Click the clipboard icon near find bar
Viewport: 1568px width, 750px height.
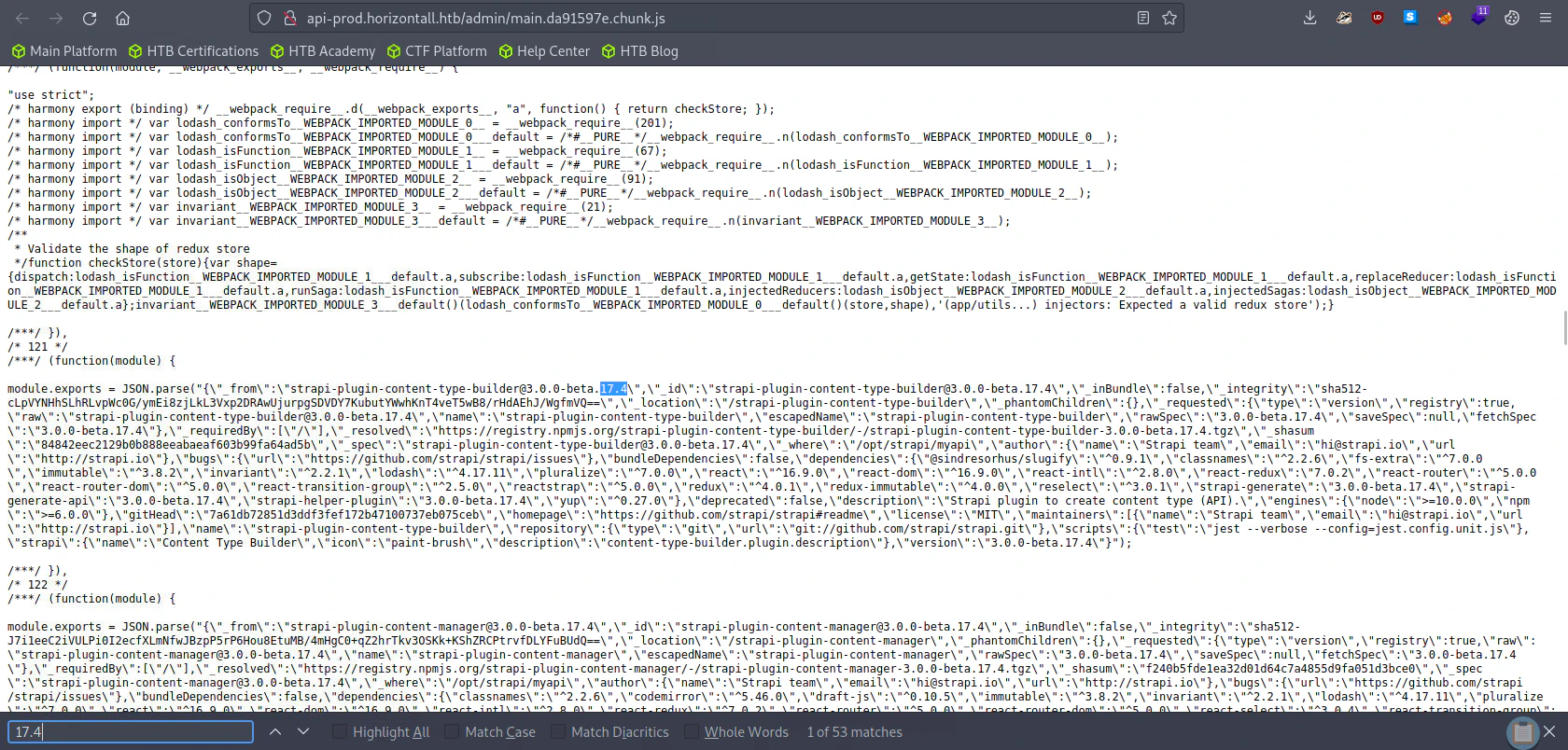(x=1522, y=733)
